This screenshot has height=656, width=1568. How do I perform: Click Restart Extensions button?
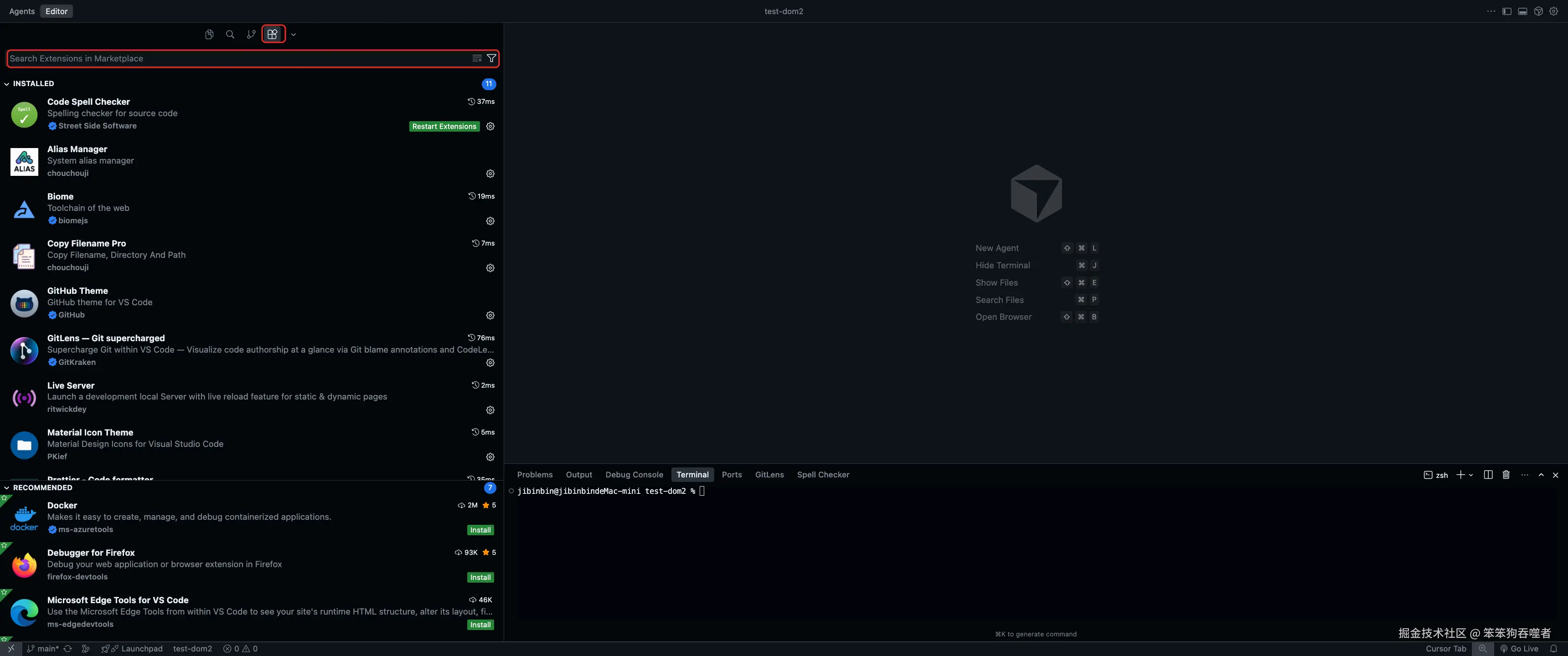coord(444,127)
